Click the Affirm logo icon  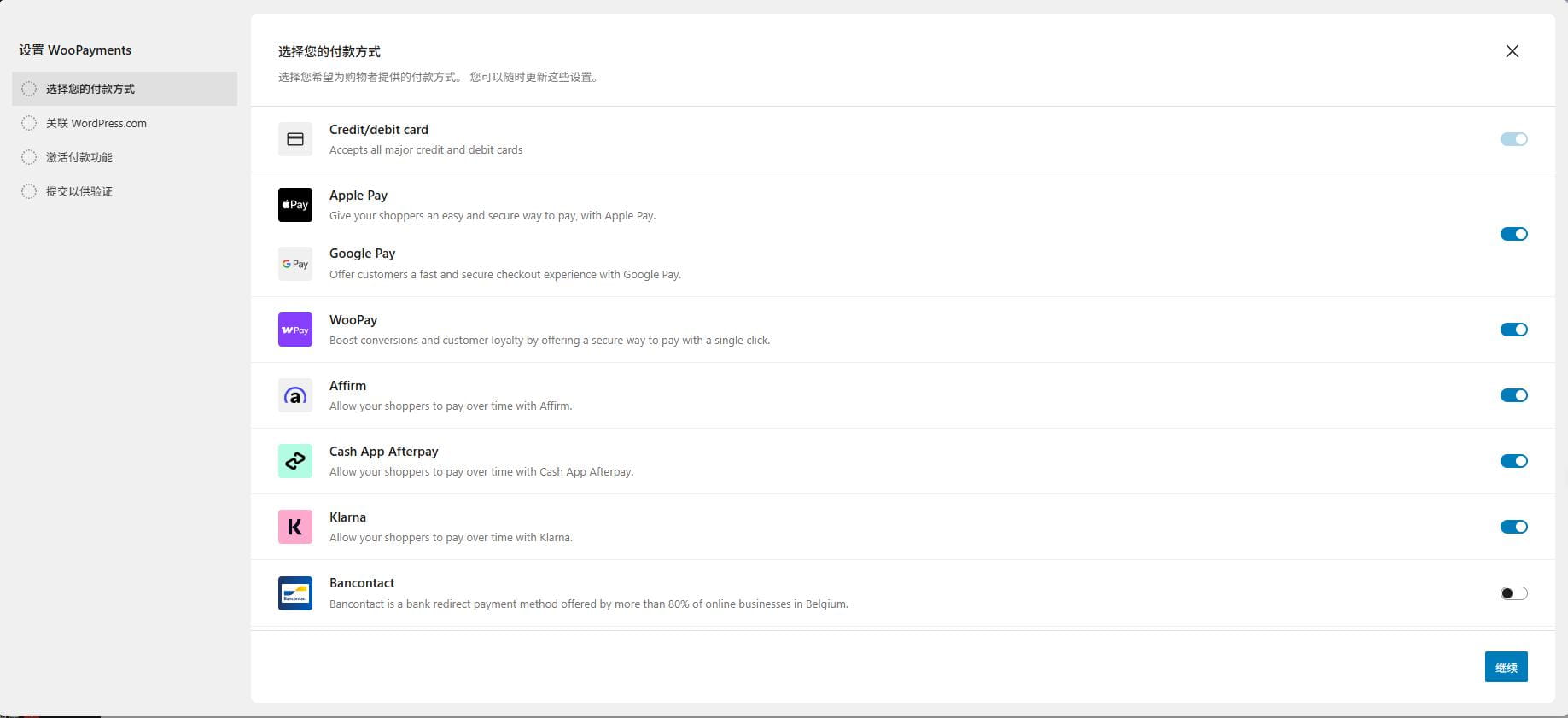click(x=295, y=395)
